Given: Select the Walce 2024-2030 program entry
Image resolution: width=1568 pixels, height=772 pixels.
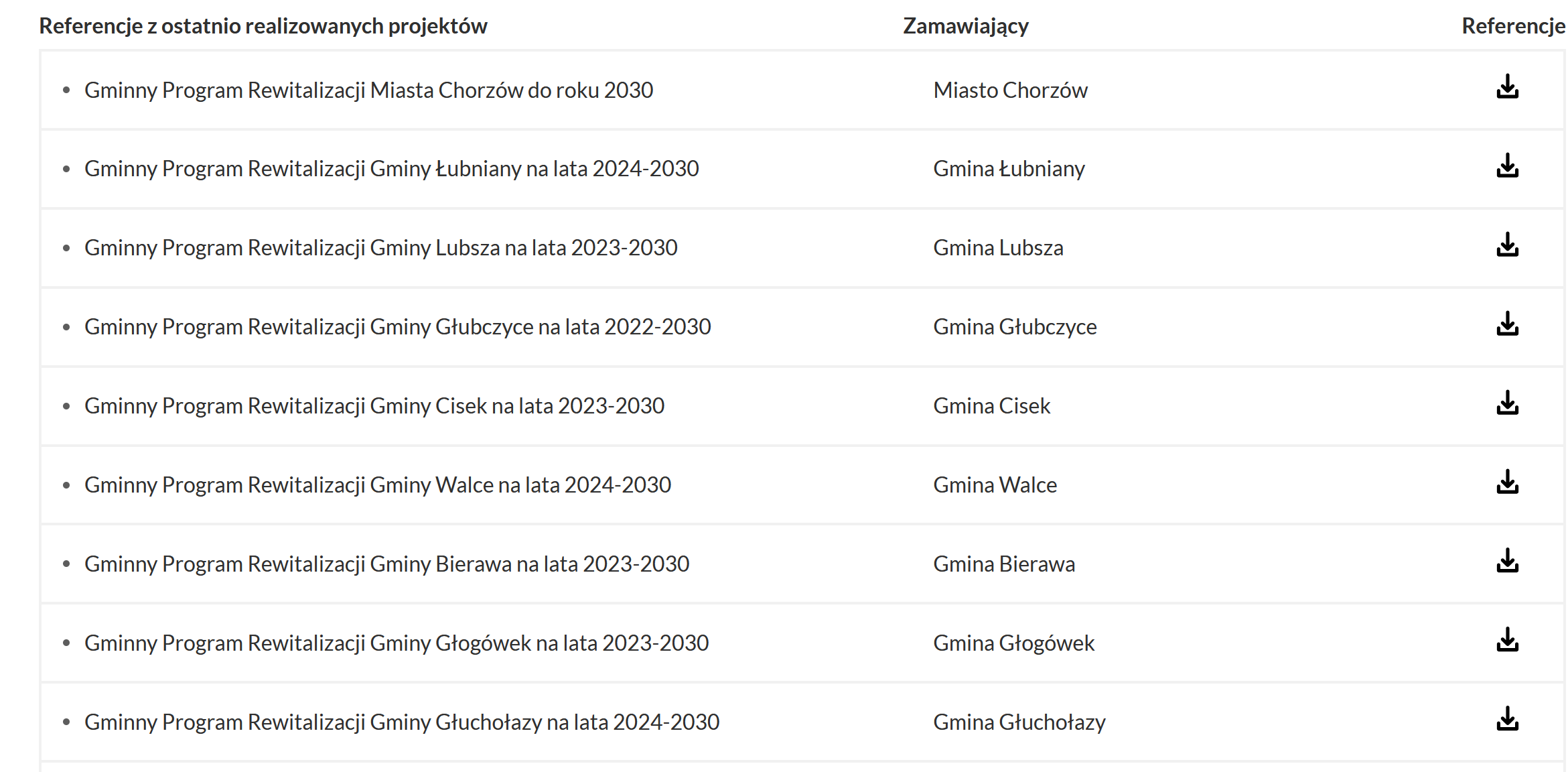Looking at the screenshot, I should [377, 485].
